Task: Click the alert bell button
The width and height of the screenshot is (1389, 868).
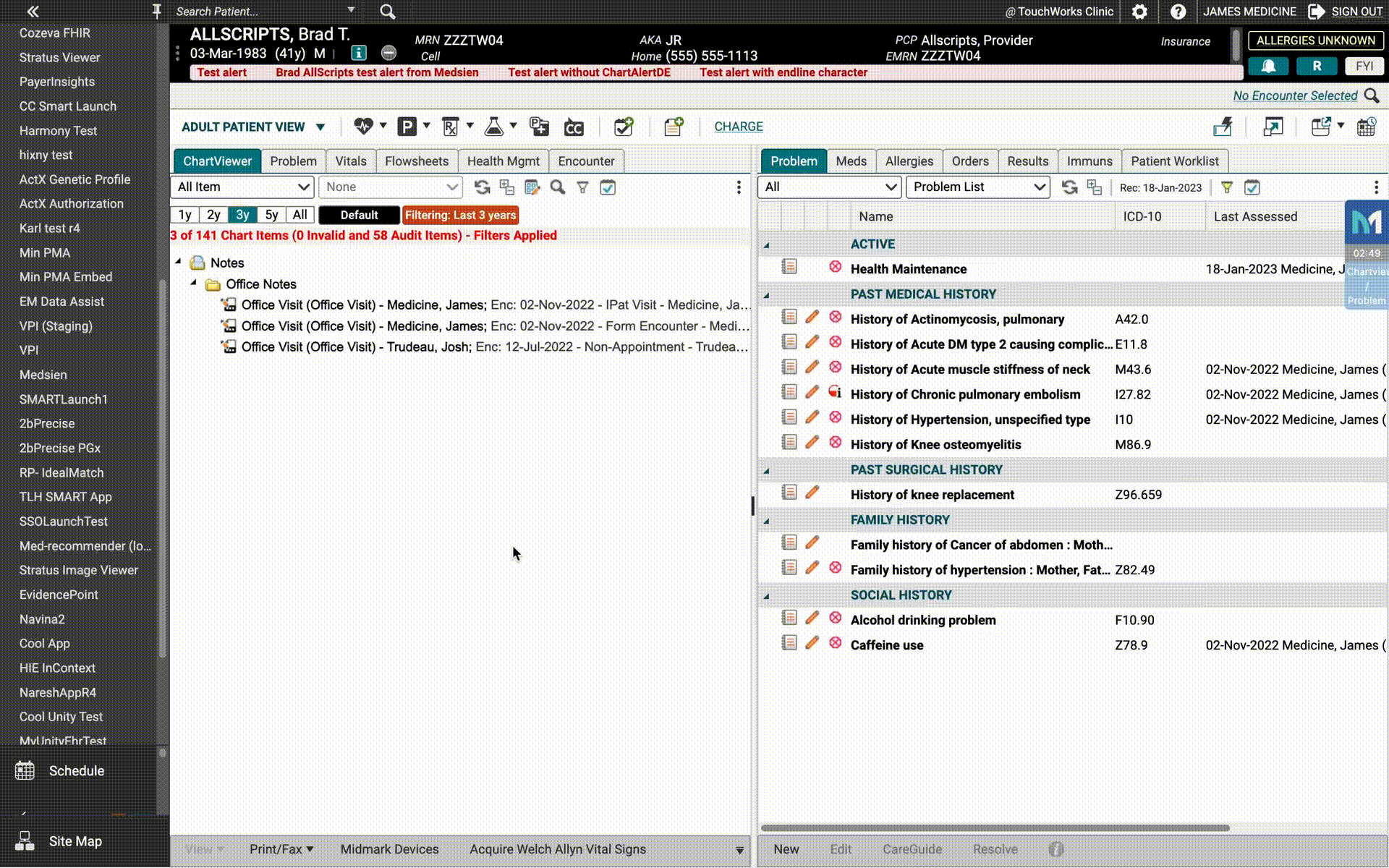Action: click(1268, 66)
